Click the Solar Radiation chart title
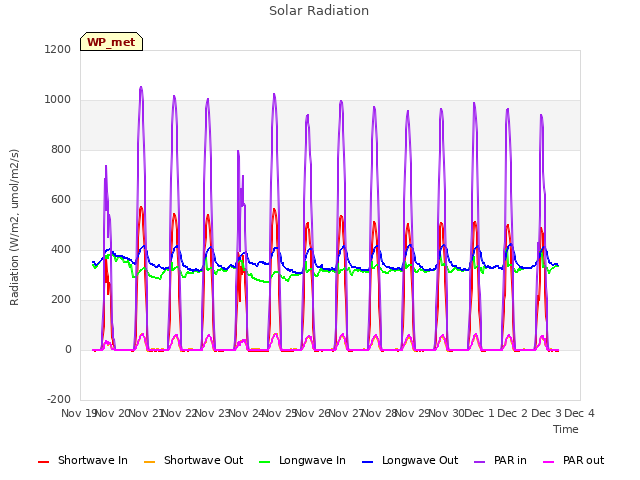Viewport: 640px width, 480px height. pyautogui.click(x=319, y=11)
